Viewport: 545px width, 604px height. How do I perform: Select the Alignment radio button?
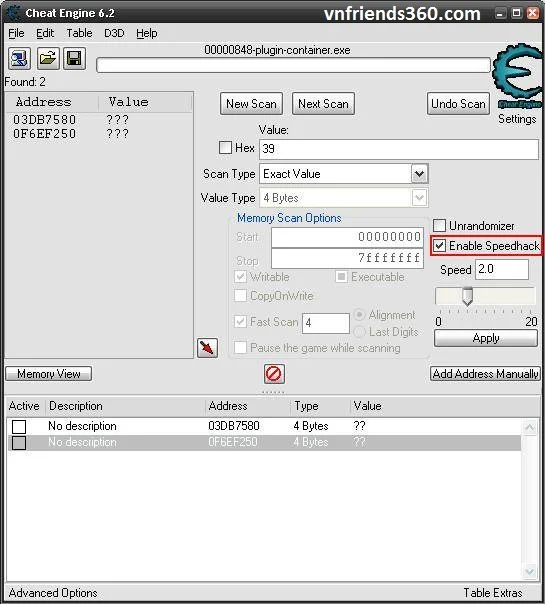(359, 315)
